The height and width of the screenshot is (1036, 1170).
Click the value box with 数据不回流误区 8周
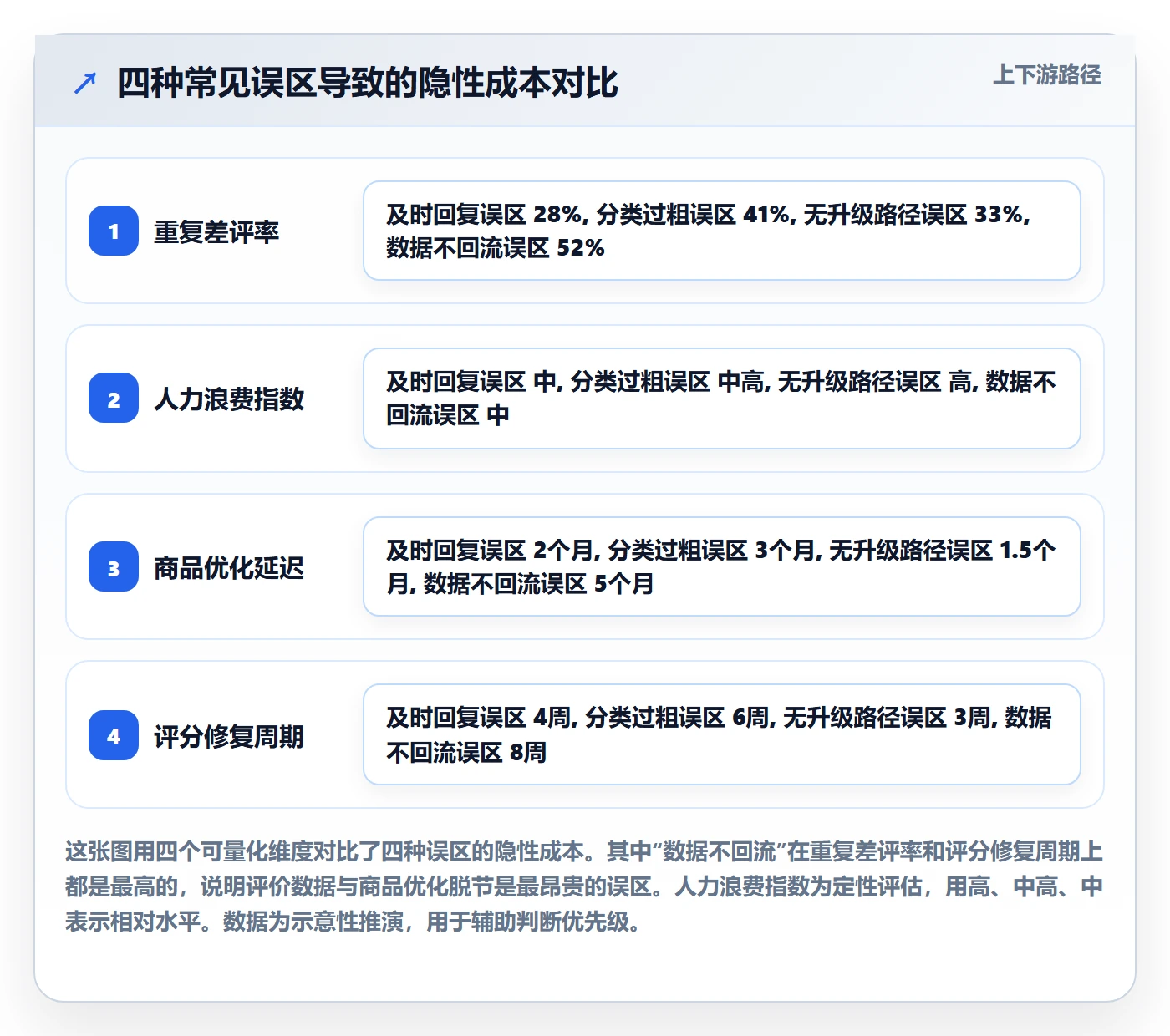click(722, 734)
